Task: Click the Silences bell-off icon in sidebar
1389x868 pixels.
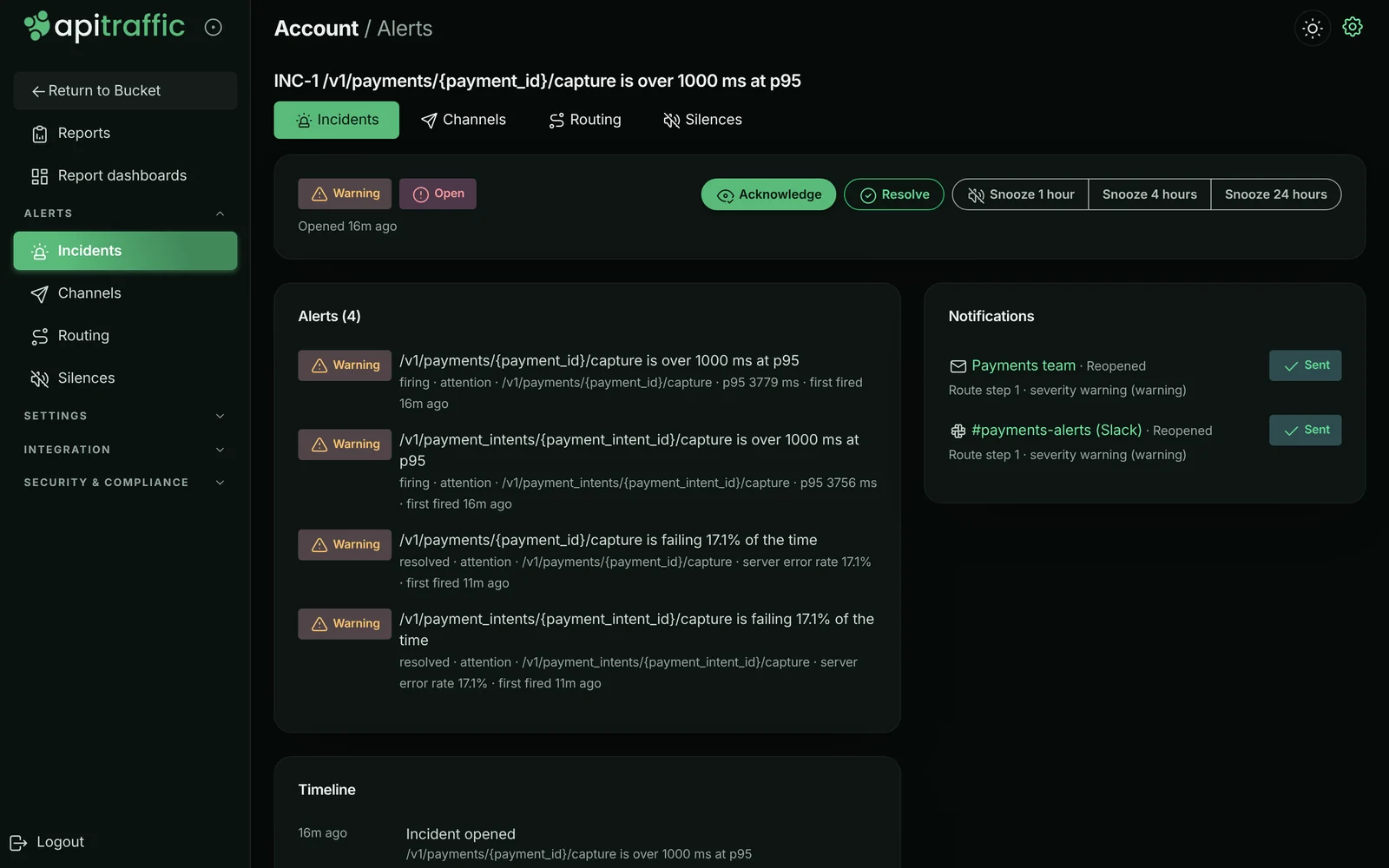Action: pyautogui.click(x=40, y=378)
